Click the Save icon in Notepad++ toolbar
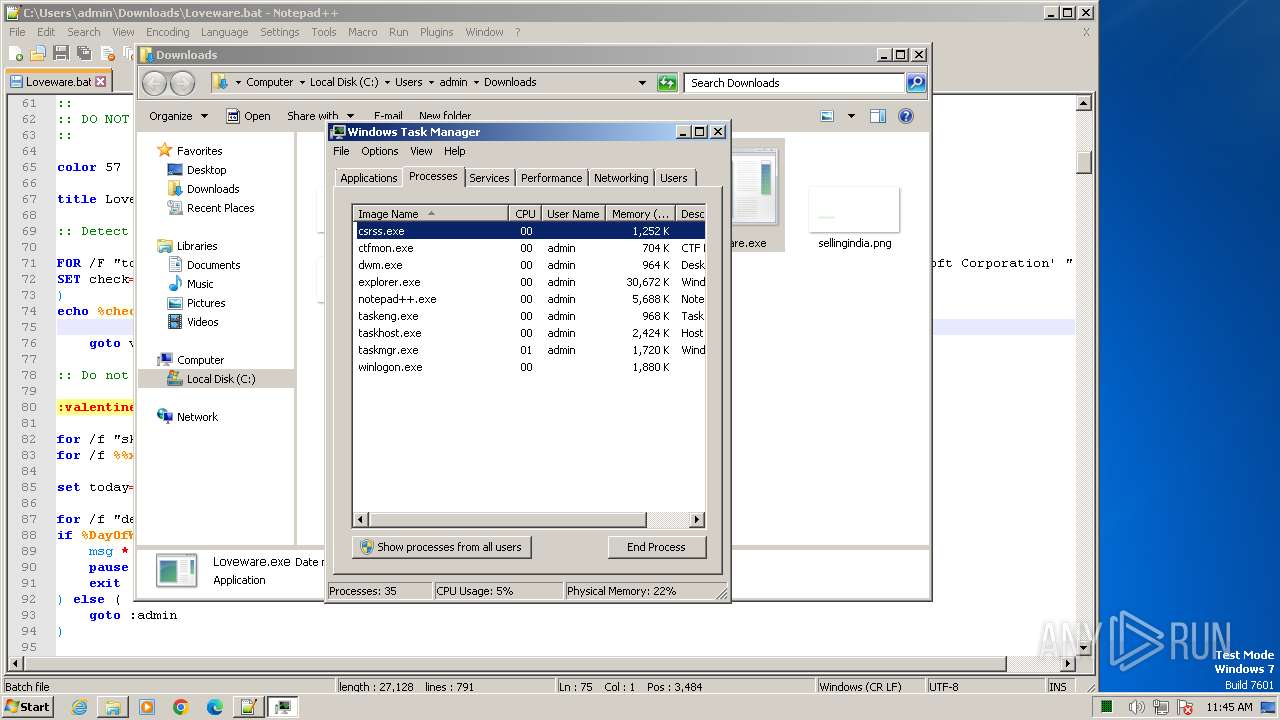Viewport: 1280px width, 720px height. tap(61, 53)
